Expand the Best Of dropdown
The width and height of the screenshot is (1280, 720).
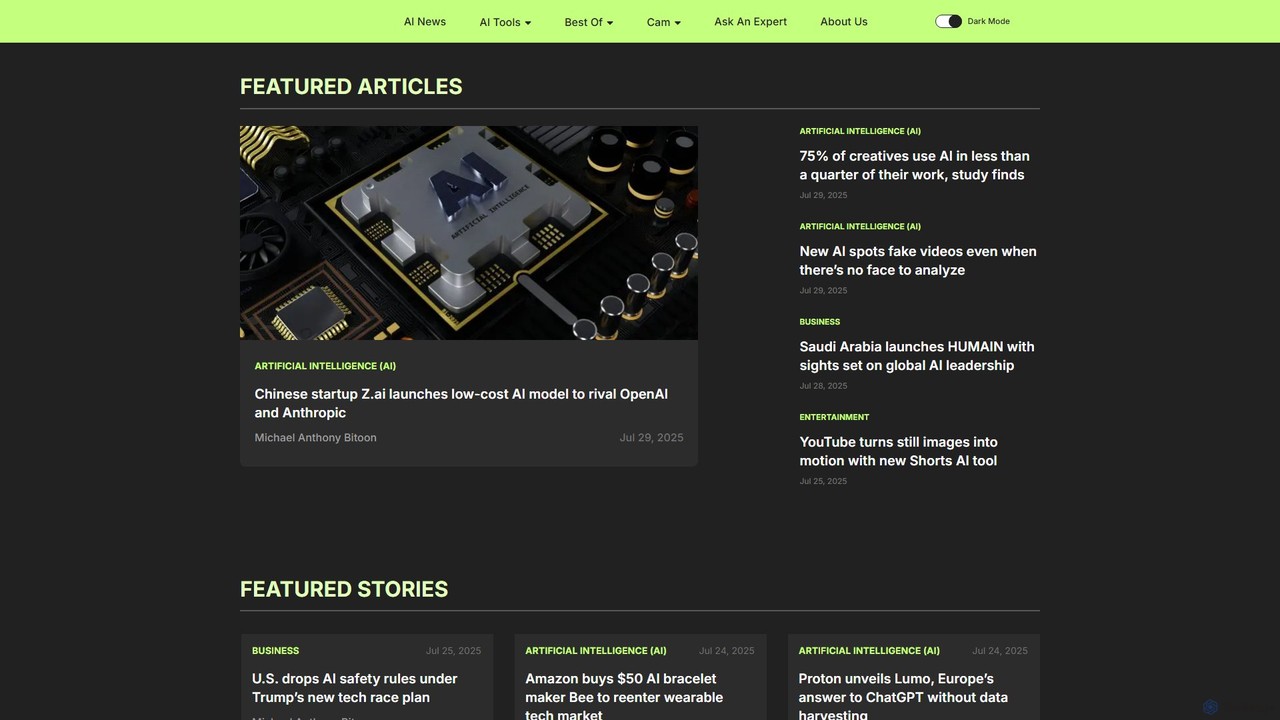pos(589,22)
